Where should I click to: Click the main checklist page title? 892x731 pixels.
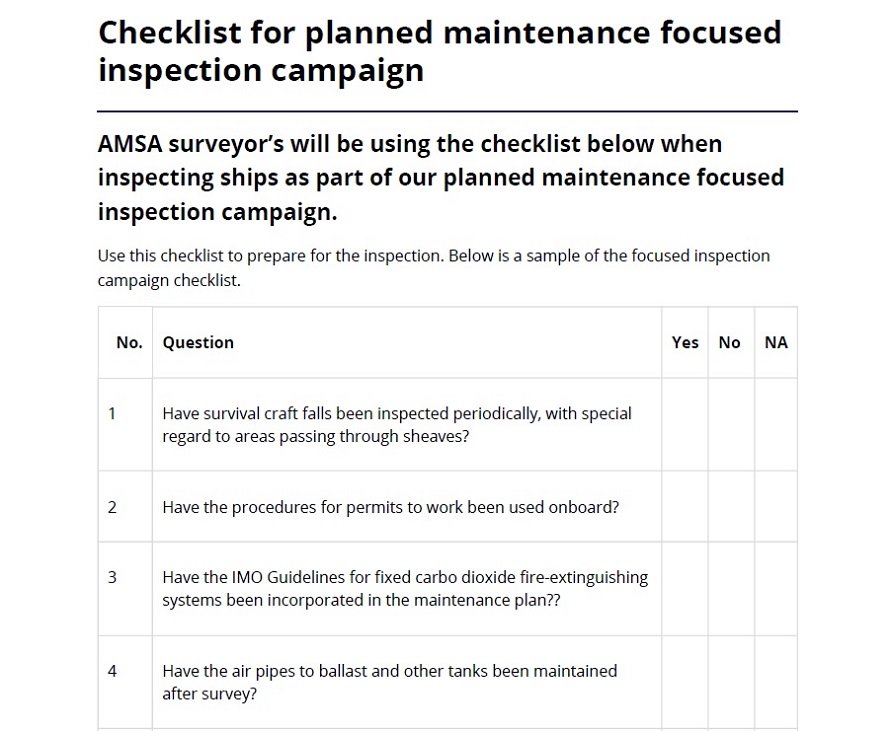[x=439, y=51]
